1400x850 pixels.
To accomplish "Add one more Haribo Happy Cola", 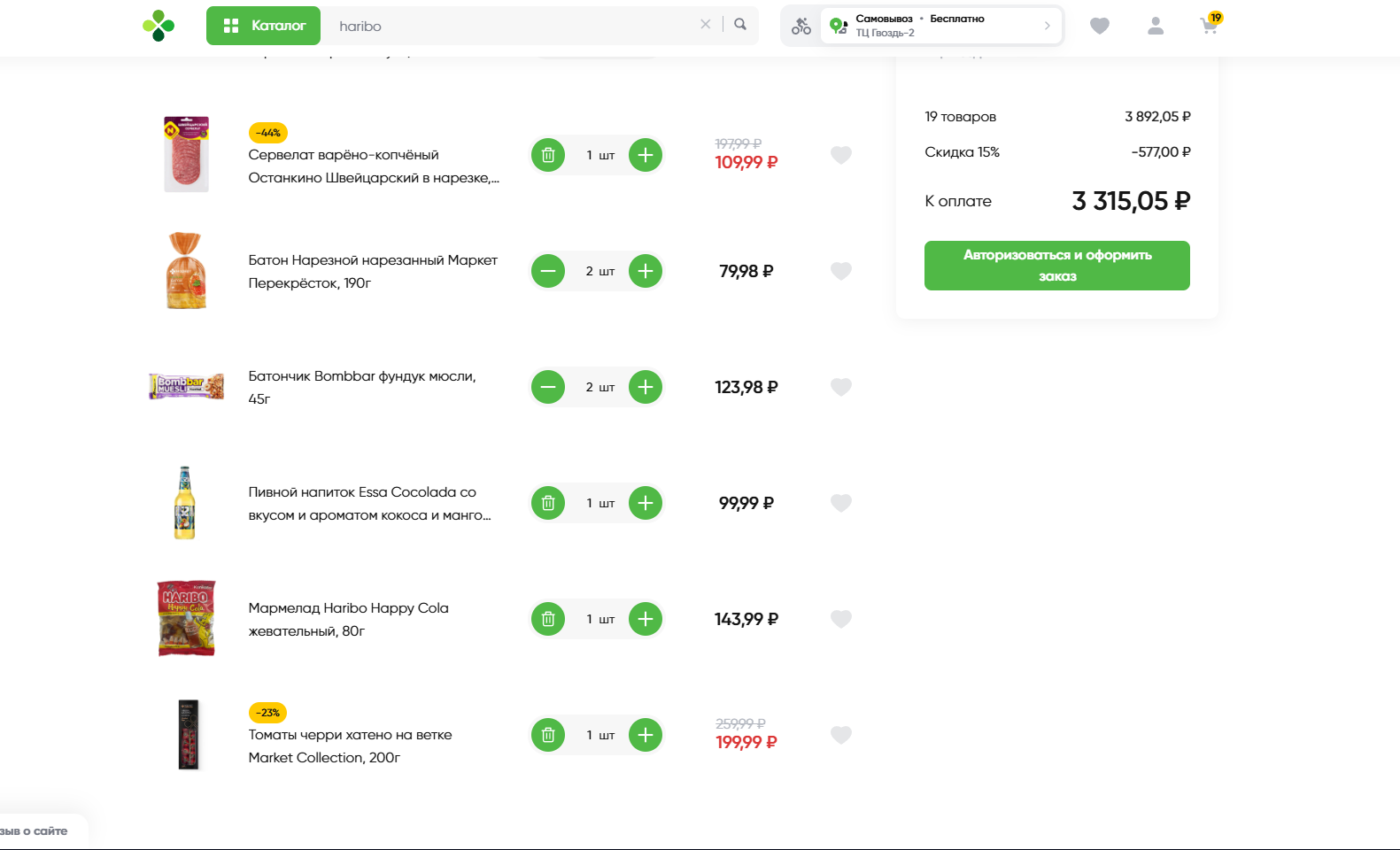I will (x=646, y=619).
